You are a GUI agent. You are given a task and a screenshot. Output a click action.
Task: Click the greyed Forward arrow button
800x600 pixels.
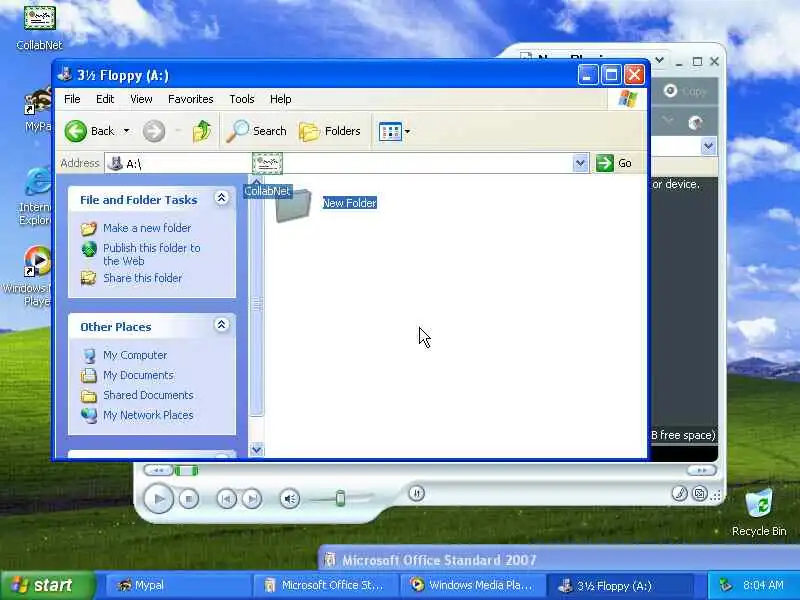pos(154,132)
